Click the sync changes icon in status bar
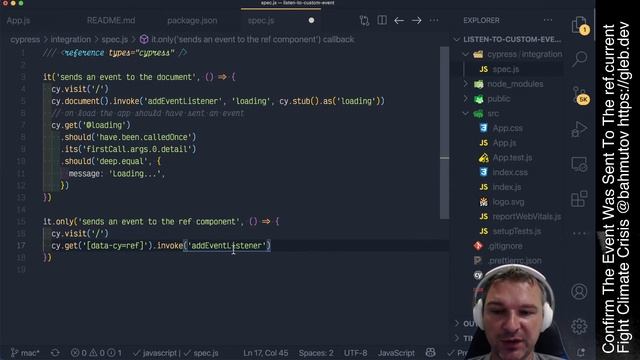This screenshot has width=640, height=360. point(55,353)
